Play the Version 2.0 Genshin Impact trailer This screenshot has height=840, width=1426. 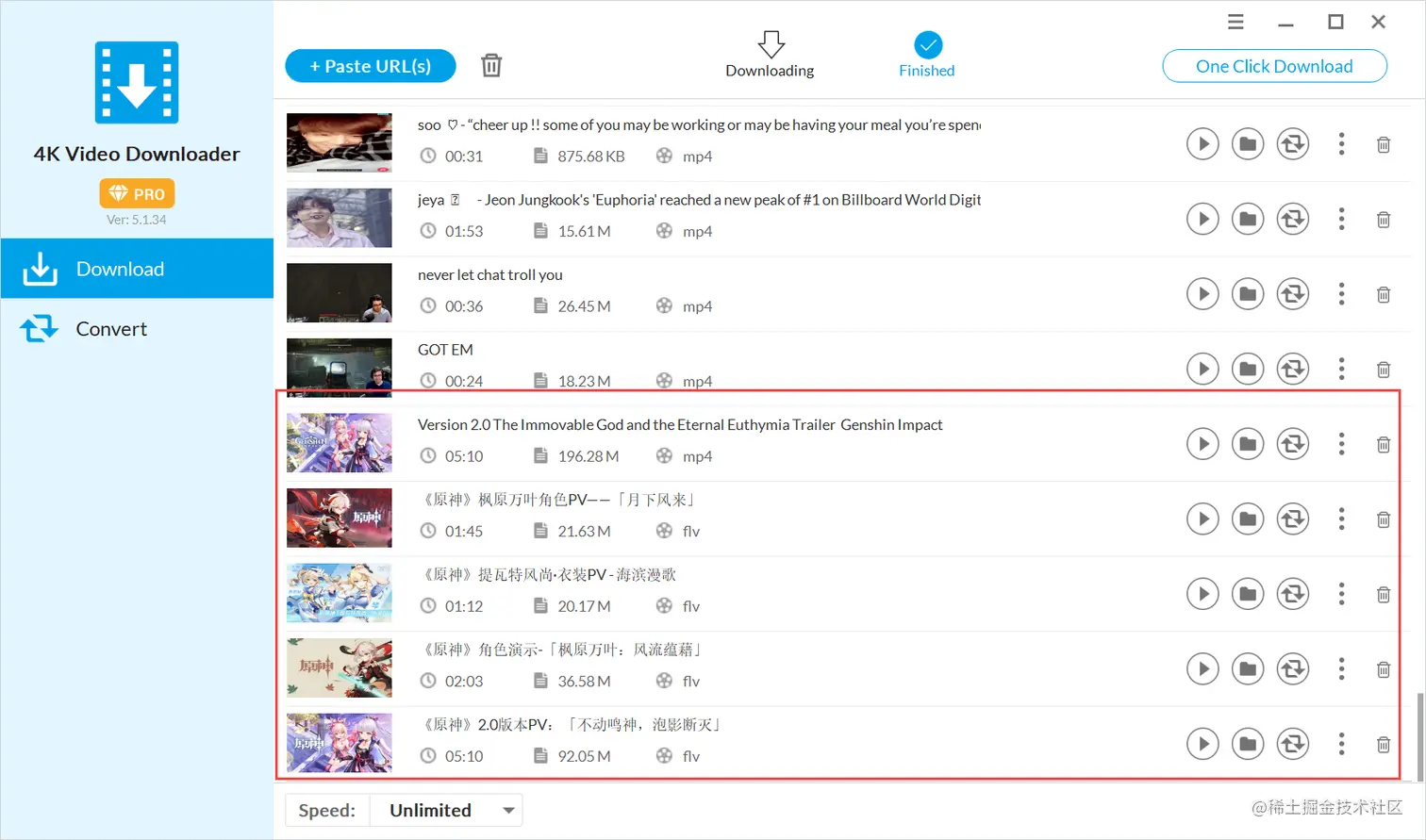tap(1202, 444)
